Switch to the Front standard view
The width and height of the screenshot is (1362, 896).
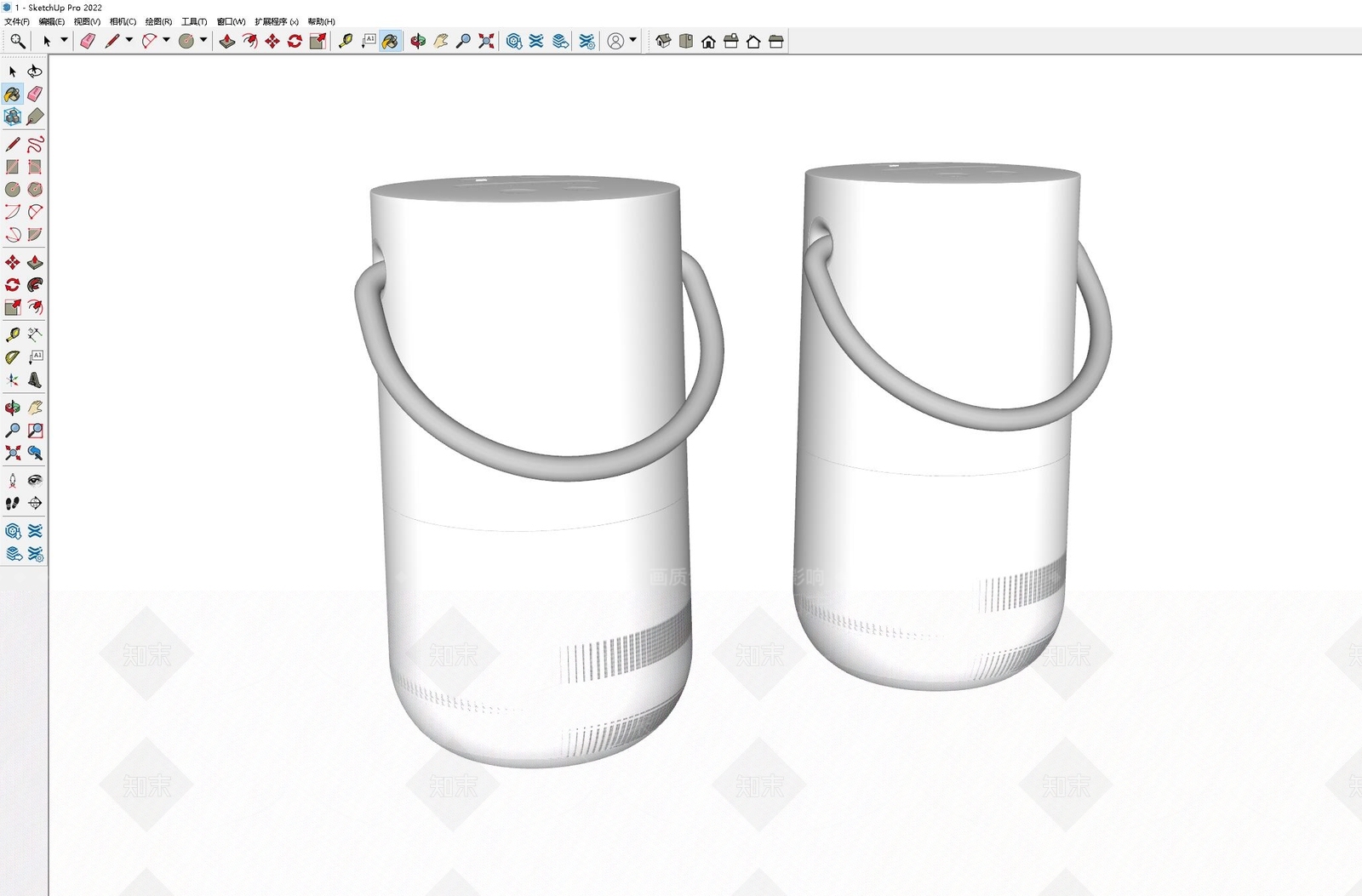(x=708, y=41)
